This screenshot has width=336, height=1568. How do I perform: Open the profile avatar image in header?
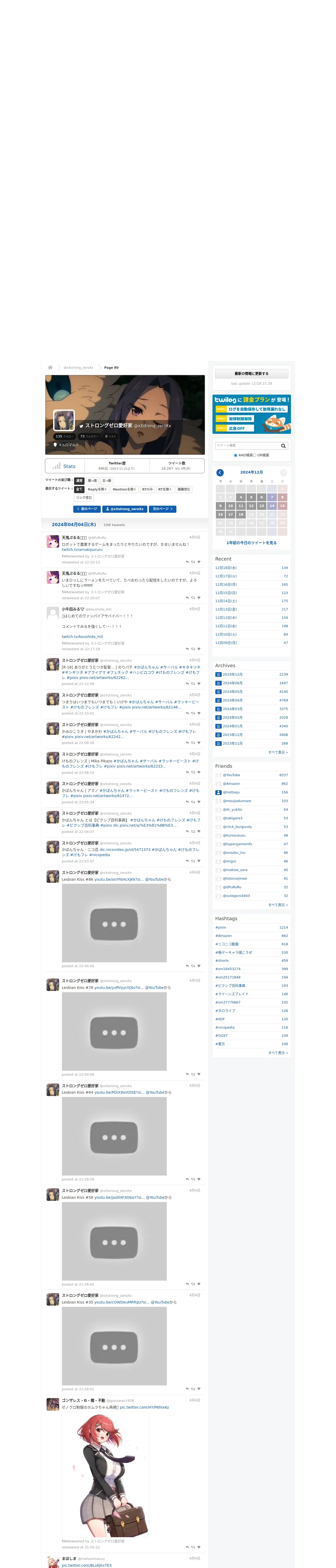64,420
